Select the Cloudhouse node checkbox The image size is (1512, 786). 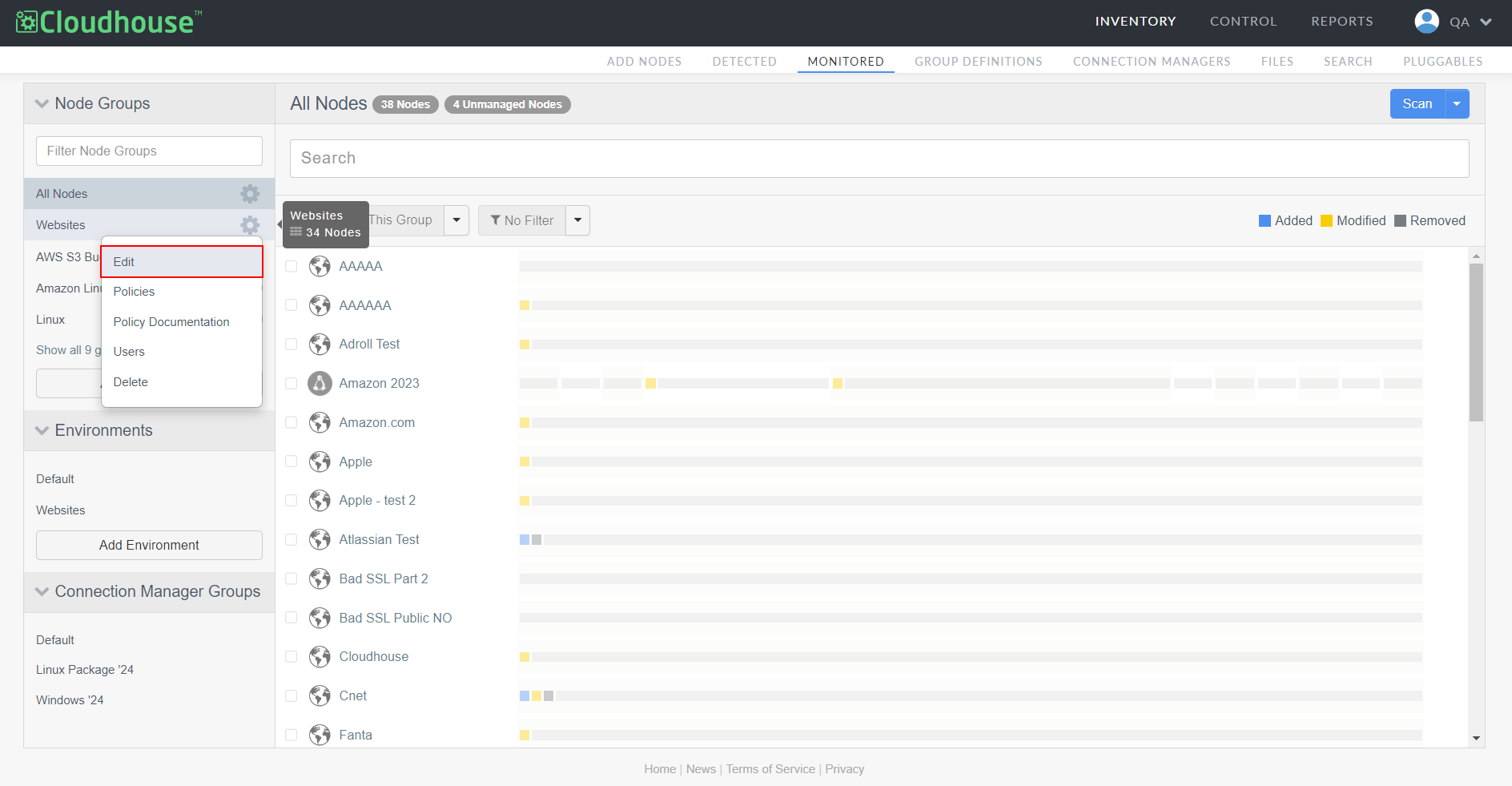point(292,657)
